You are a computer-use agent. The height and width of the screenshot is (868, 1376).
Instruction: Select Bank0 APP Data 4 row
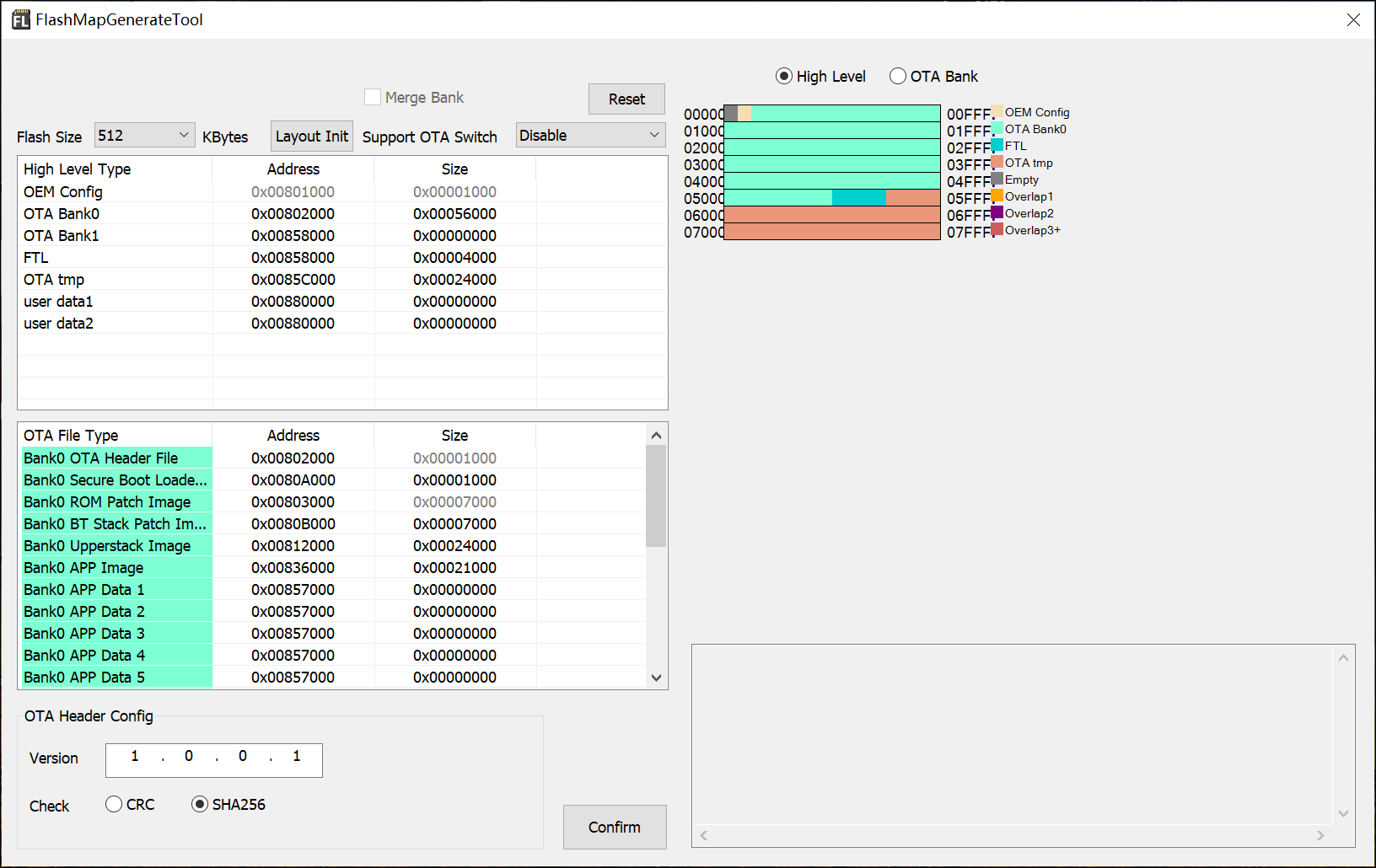[332, 656]
